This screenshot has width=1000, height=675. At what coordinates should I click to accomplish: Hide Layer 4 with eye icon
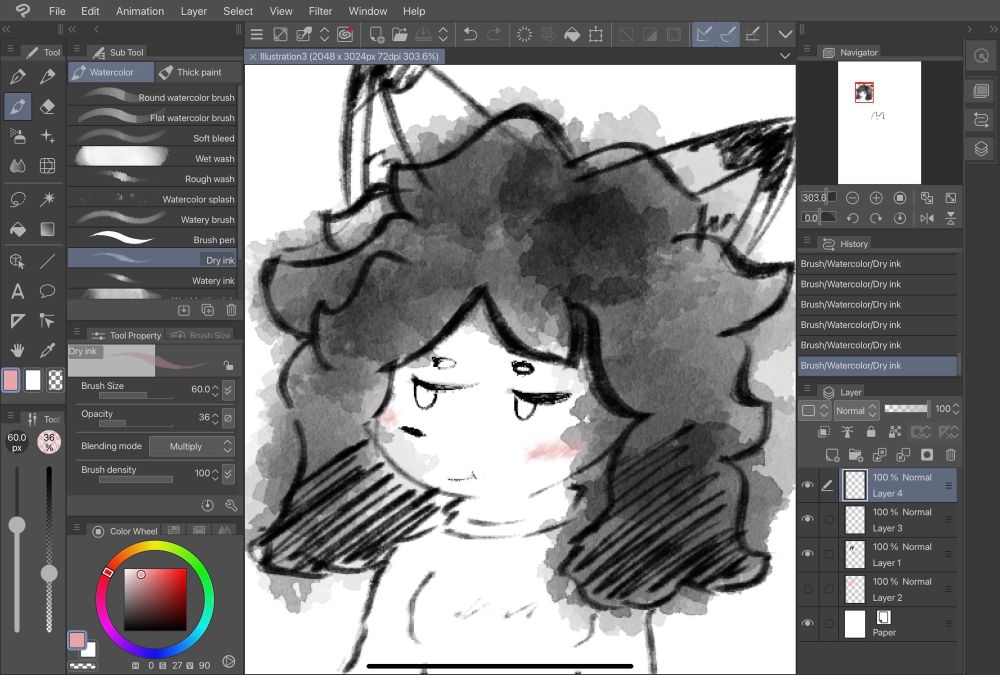pos(807,485)
